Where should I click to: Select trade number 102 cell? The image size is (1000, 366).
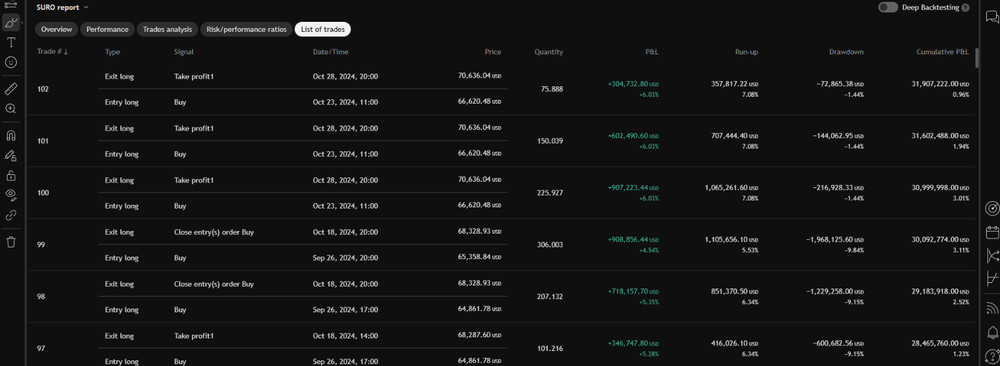tap(43, 89)
